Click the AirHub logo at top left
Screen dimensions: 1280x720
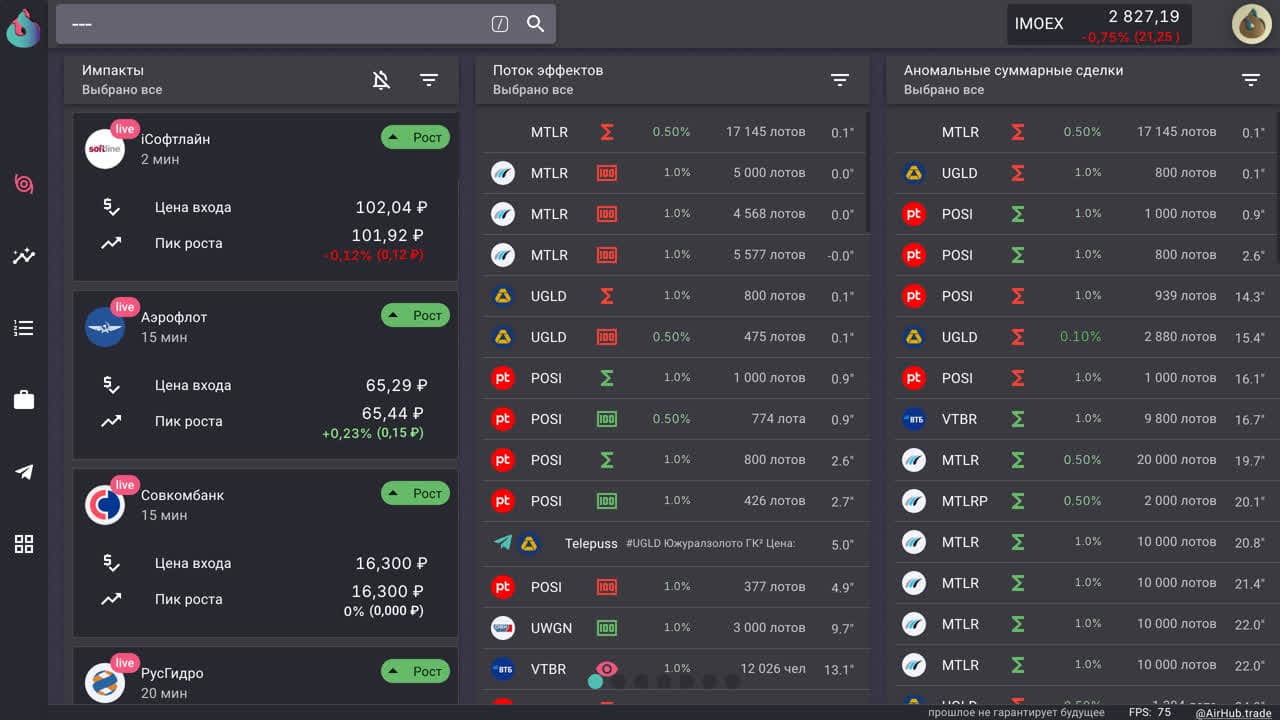(24, 27)
